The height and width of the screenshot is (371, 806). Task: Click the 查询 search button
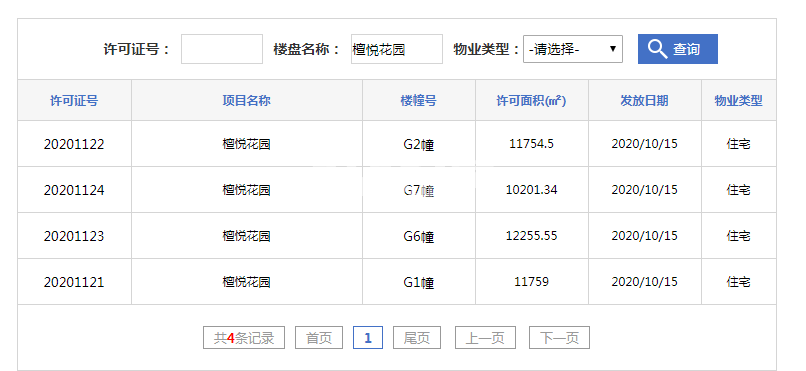(677, 49)
